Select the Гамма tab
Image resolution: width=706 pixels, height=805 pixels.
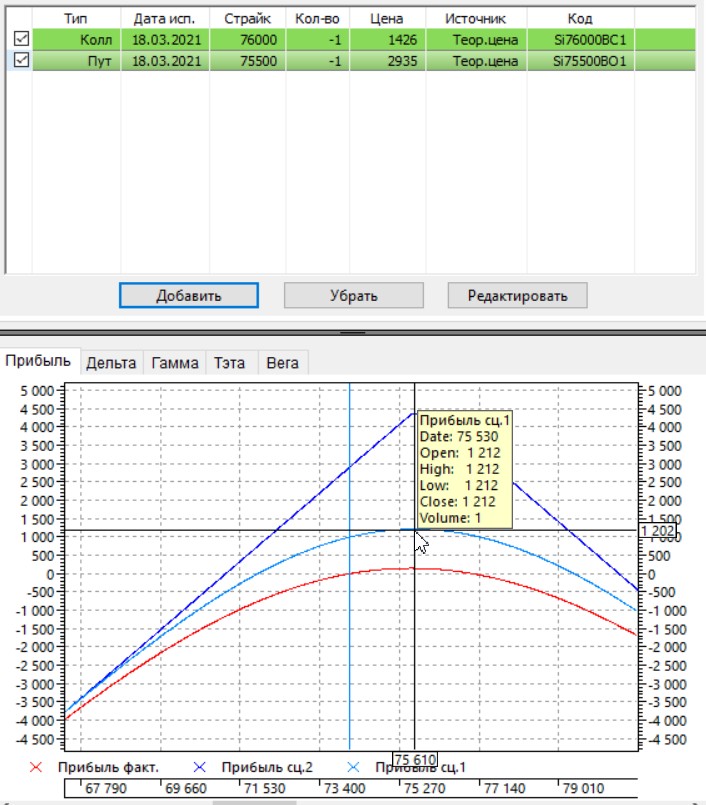coord(175,363)
